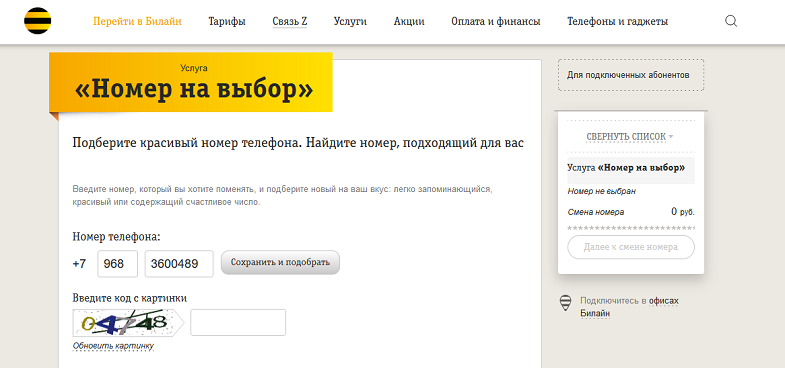Open the "Акции" menu item

tap(409, 22)
